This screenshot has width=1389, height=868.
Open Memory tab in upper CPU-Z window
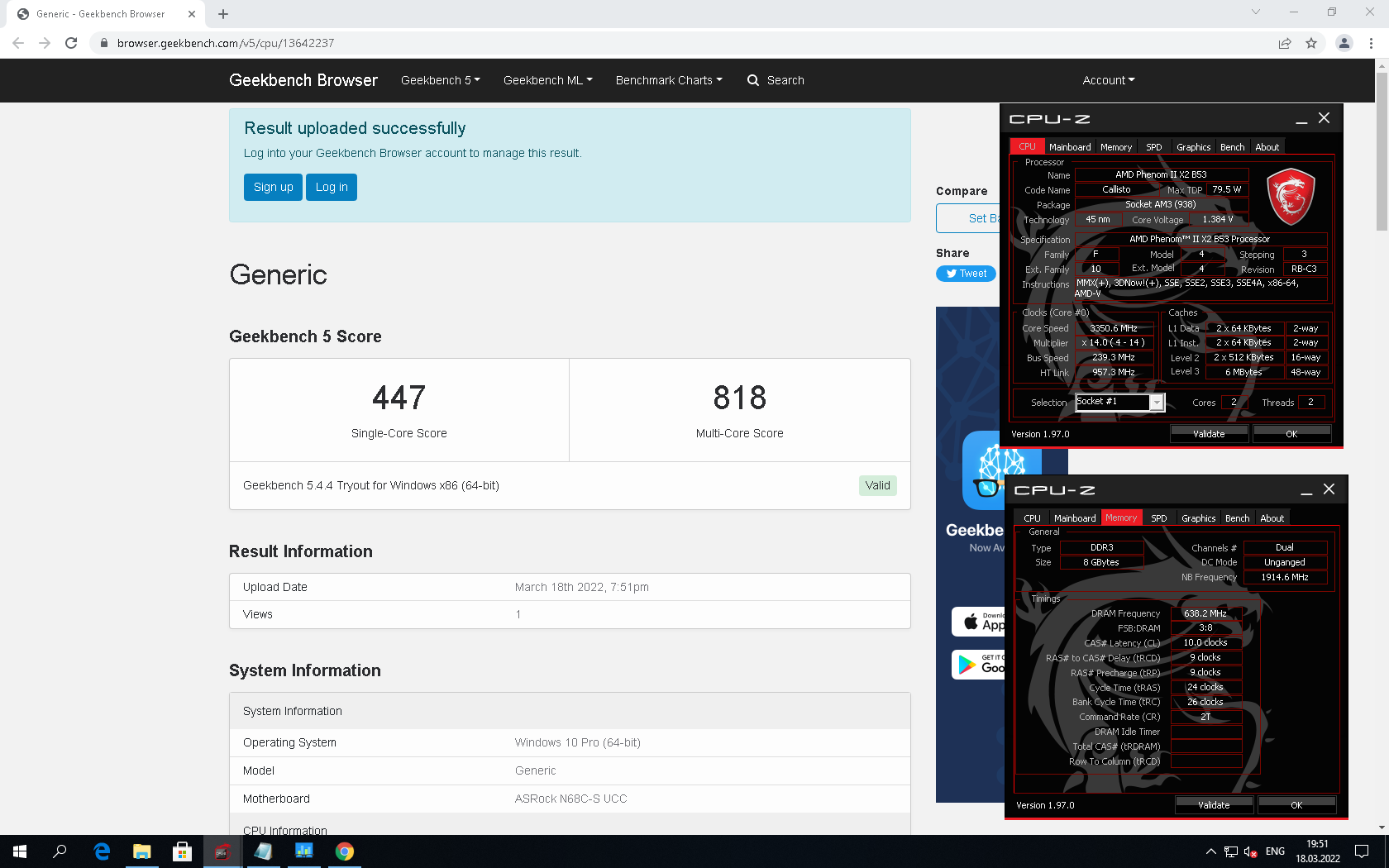point(1115,147)
